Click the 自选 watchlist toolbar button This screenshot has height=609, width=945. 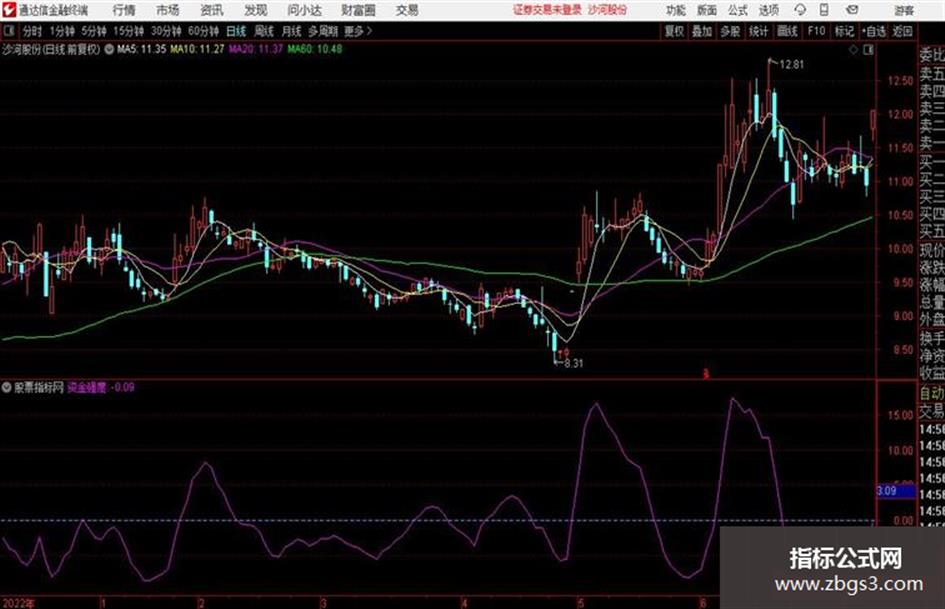pyautogui.click(x=874, y=31)
